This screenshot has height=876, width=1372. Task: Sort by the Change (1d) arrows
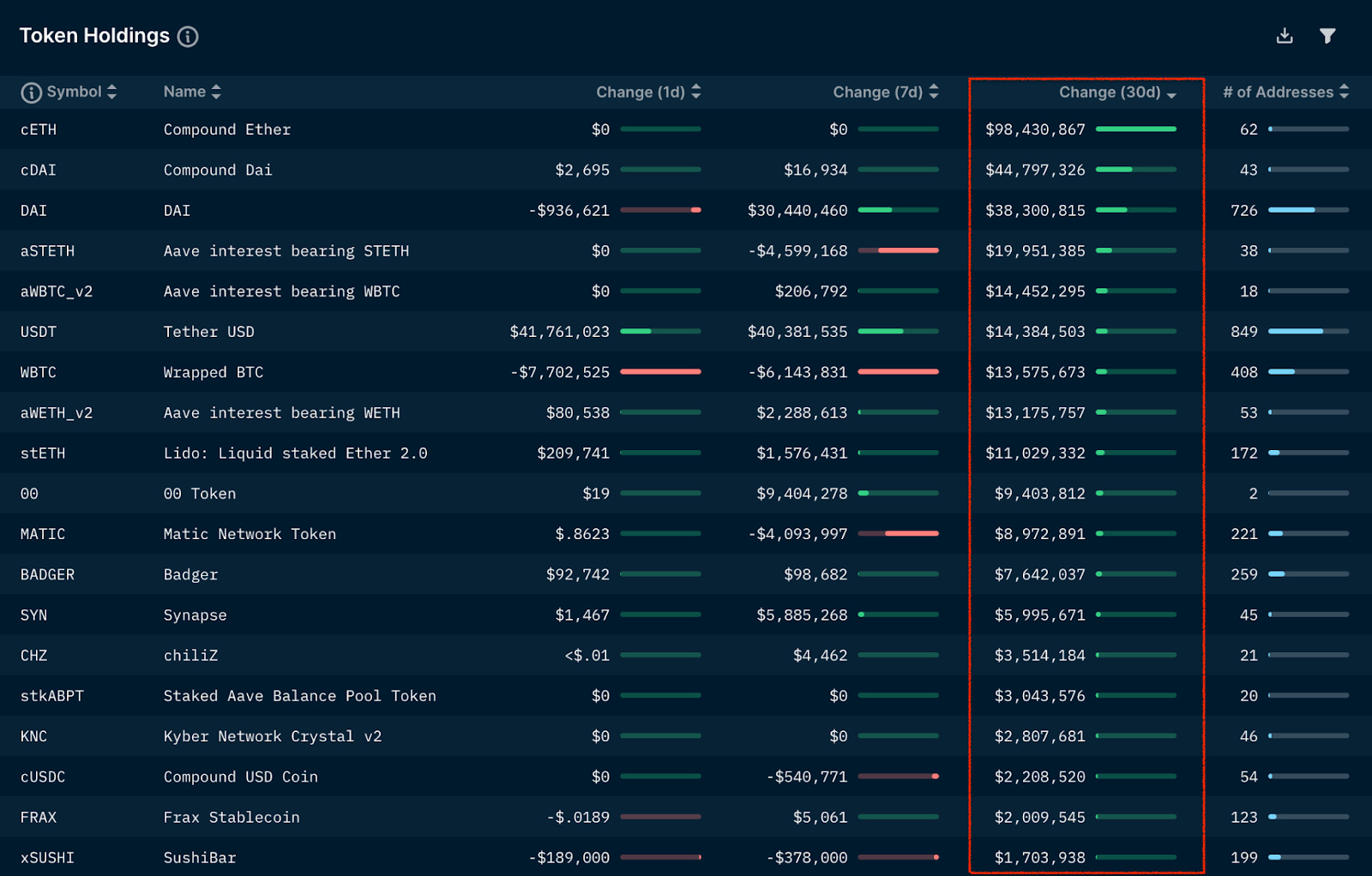[696, 92]
